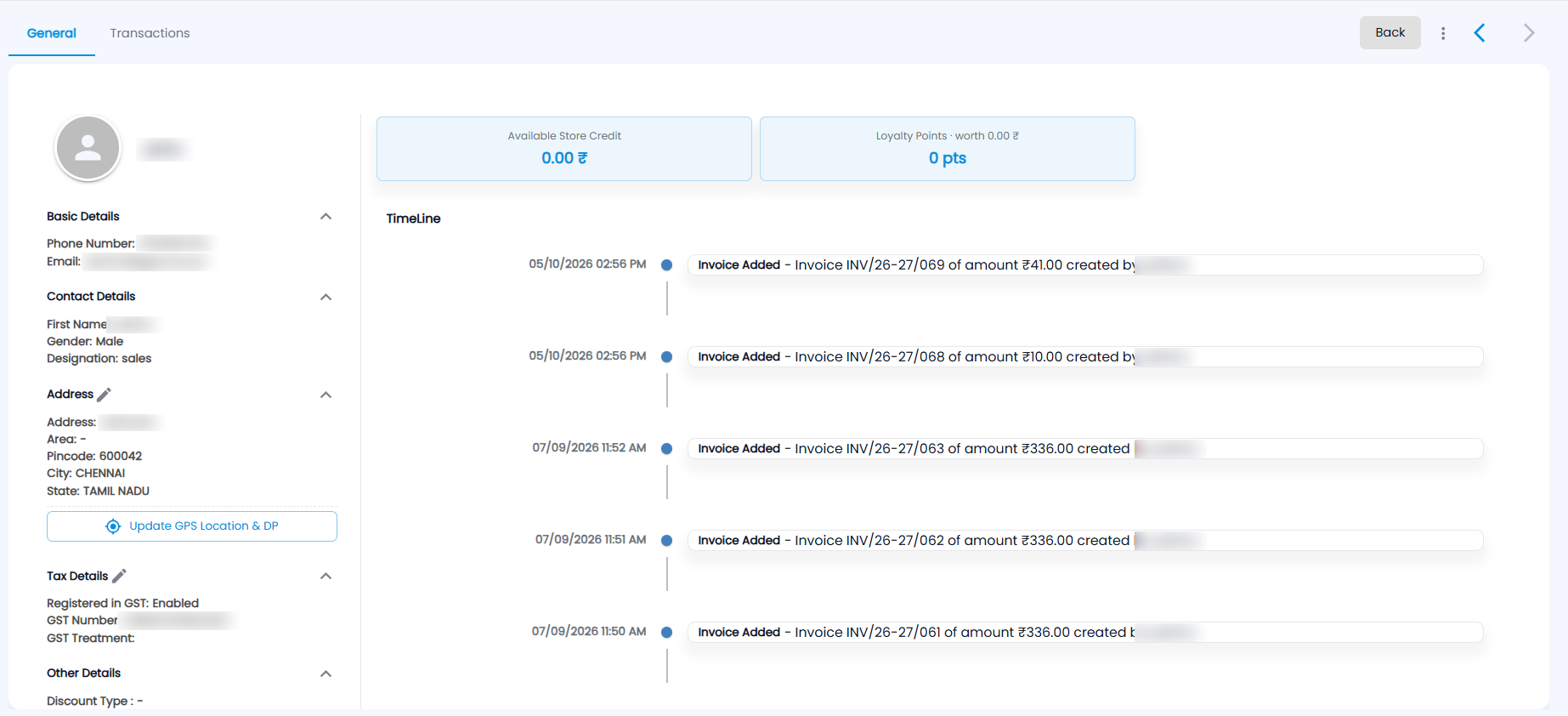Screen dimensions: 1568x716
Task: Click the Gender: Male text
Action: [85, 342]
